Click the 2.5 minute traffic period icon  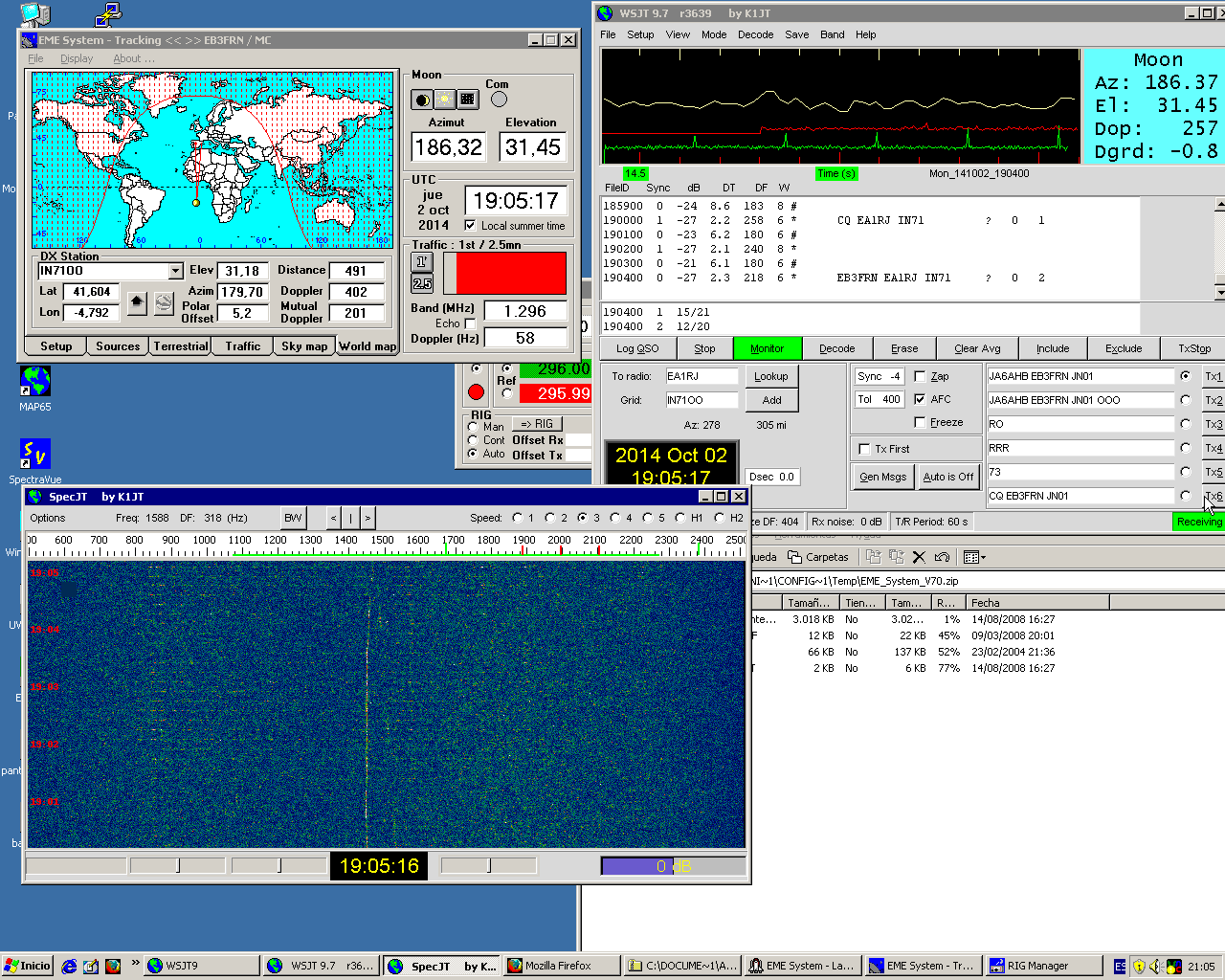(x=422, y=284)
